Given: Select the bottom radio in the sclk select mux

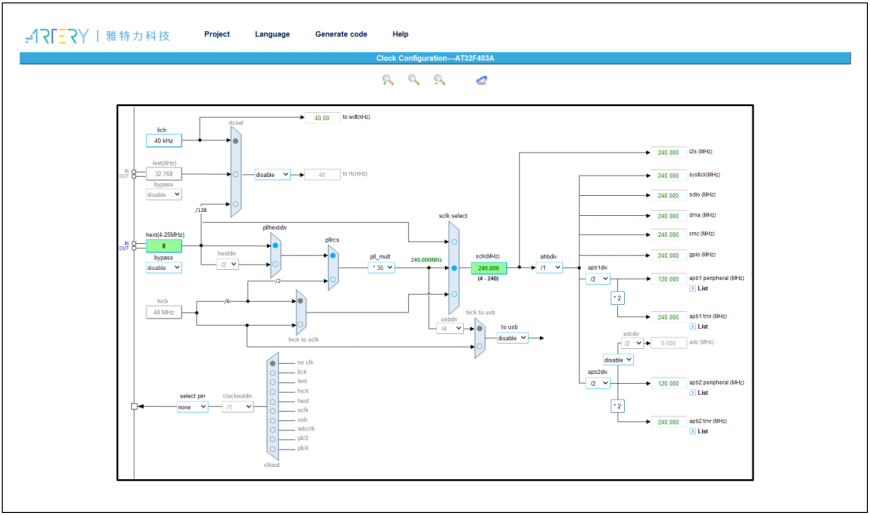Looking at the screenshot, I should click(x=454, y=294).
